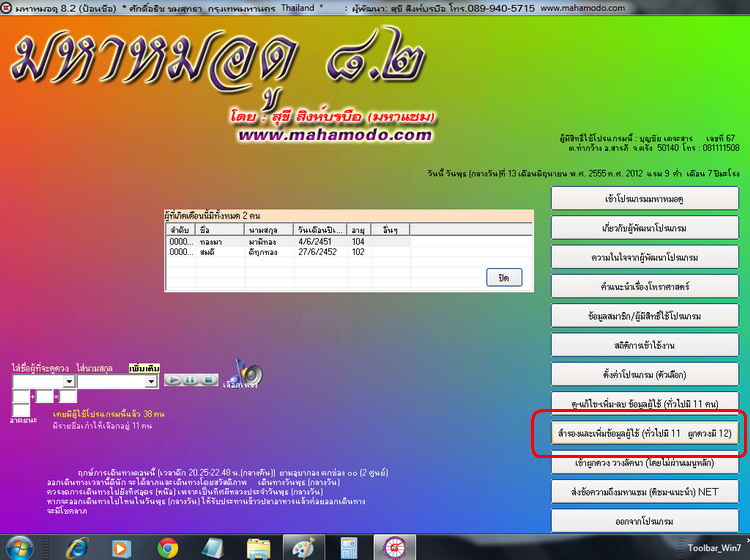750x560 pixels.
Task: Play the background music
Action: (173, 380)
